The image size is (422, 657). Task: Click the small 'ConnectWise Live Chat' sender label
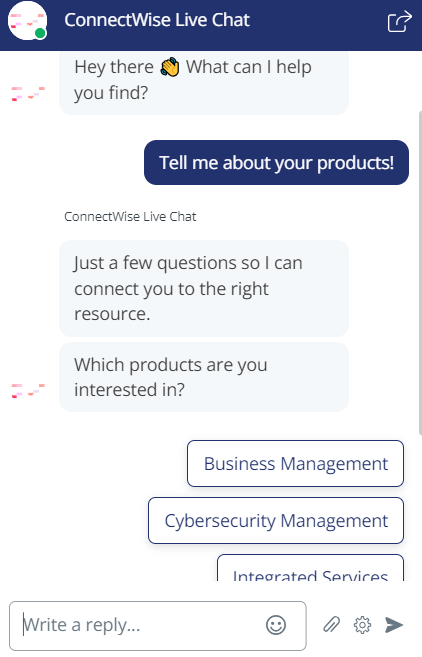[x=130, y=217]
